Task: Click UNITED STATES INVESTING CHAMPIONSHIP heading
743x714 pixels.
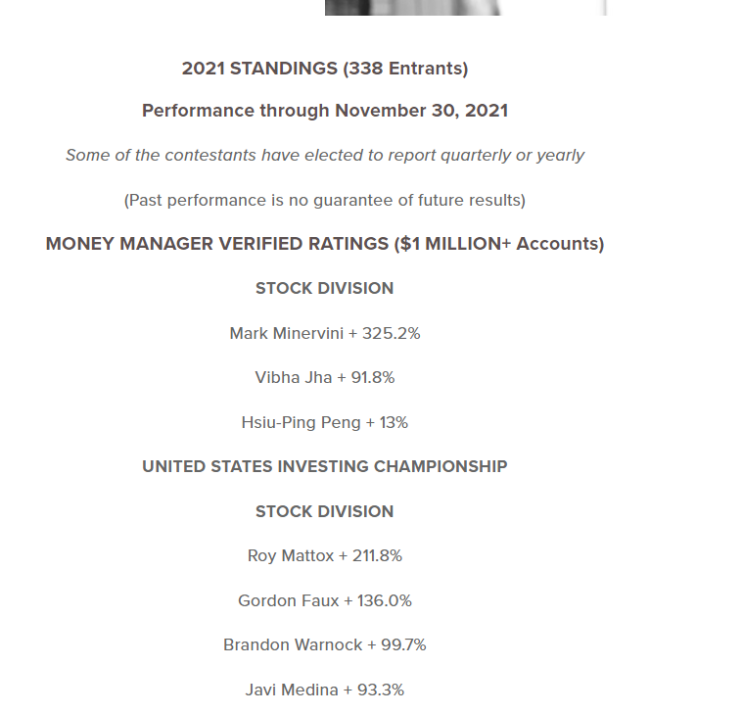Action: click(x=325, y=466)
